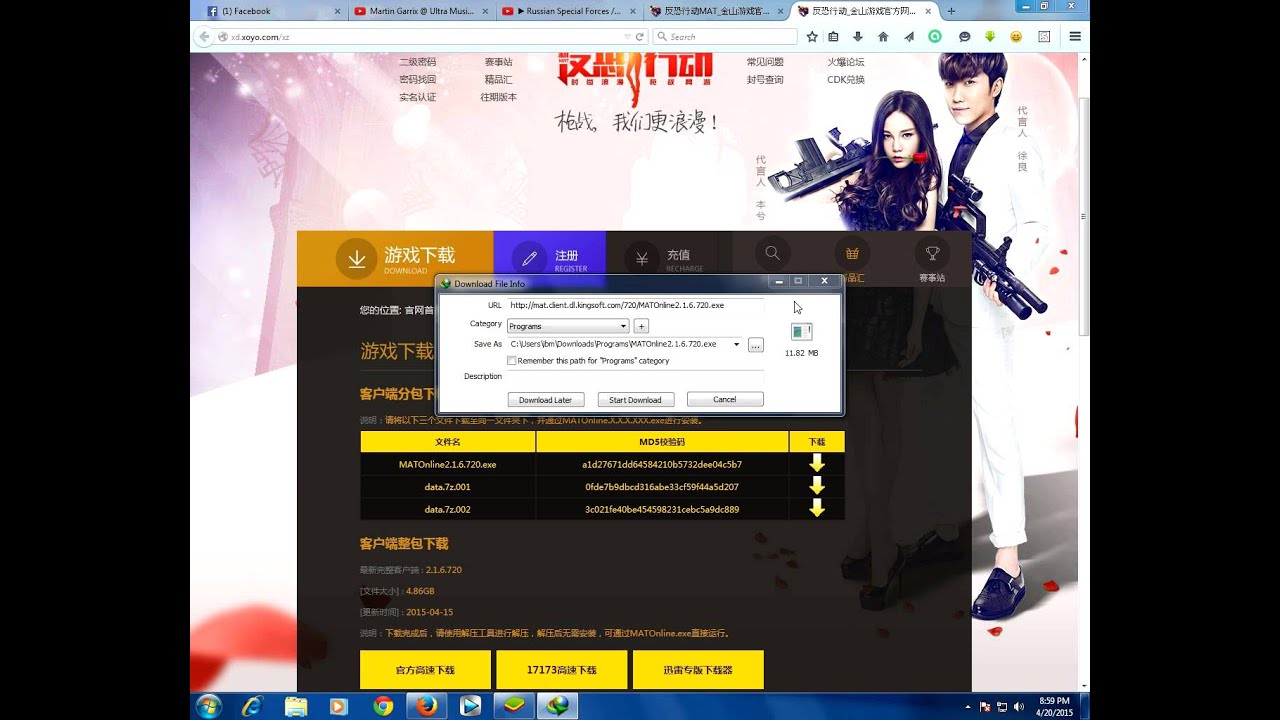
Task: Open the bookmarks list clipboard icon
Action: pos(834,36)
